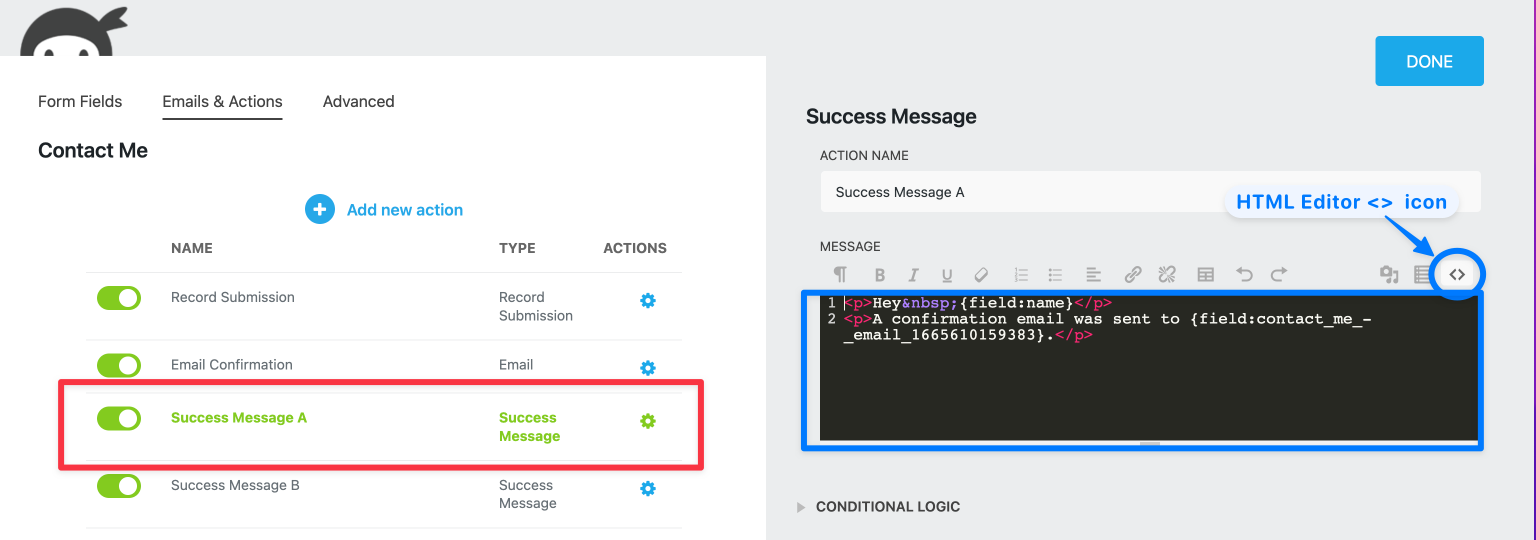1536x540 pixels.
Task: Insert a table in the message
Action: 1206,274
